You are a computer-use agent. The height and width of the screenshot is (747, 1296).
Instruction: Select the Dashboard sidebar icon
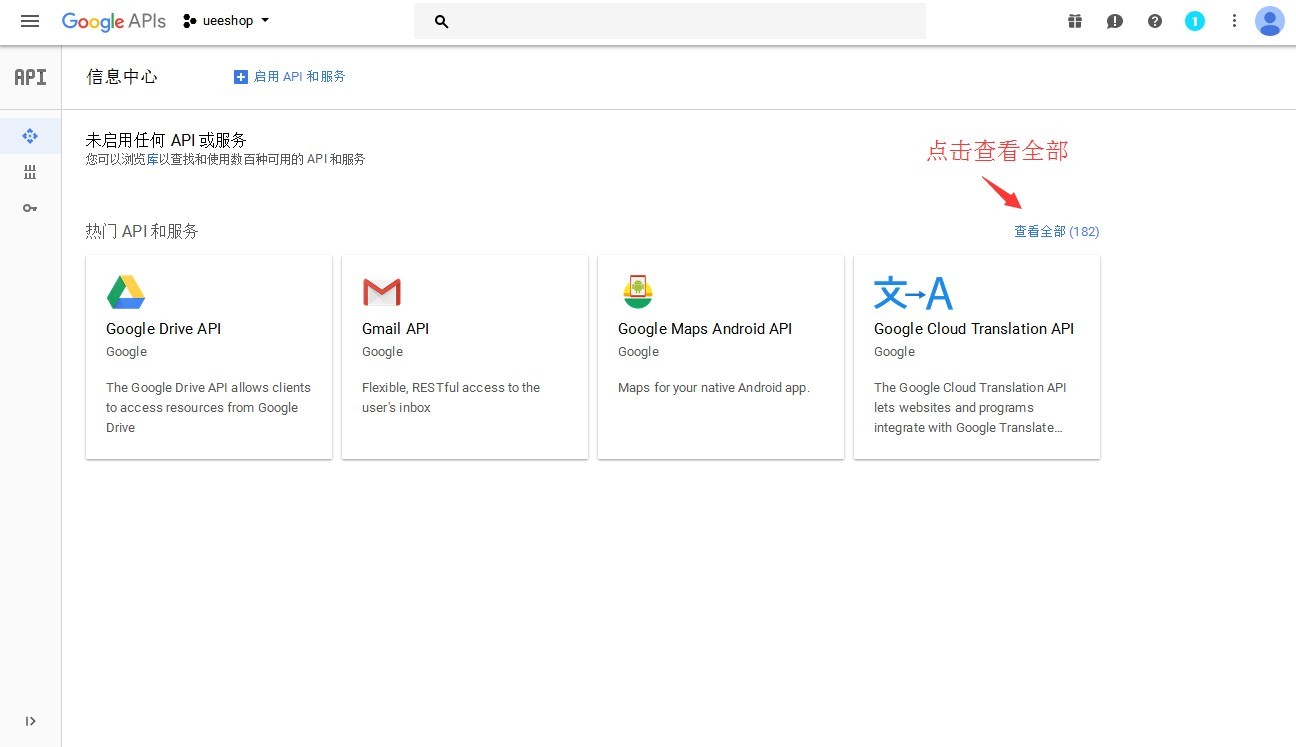click(x=30, y=136)
